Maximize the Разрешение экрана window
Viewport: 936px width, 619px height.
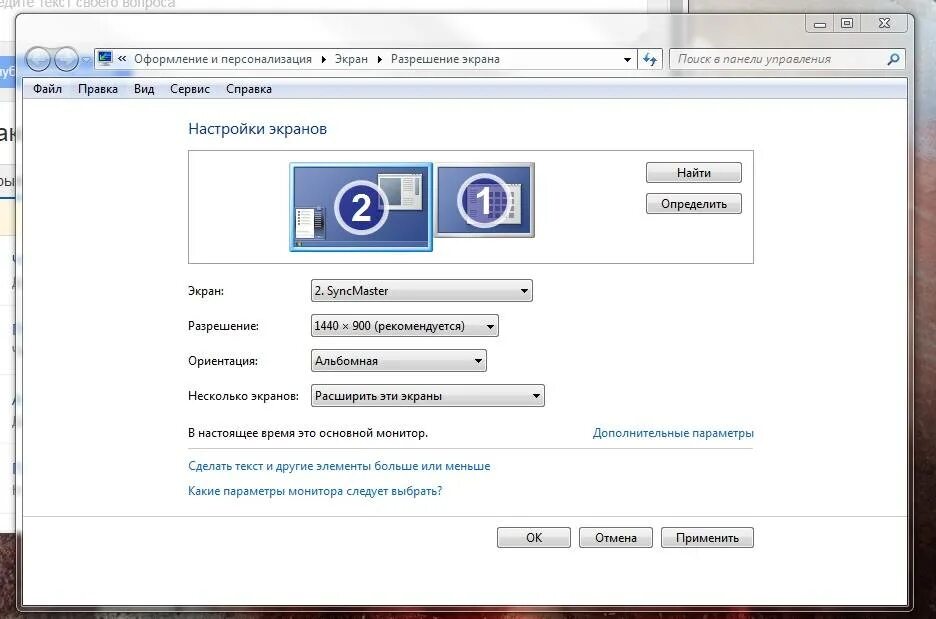tap(846, 24)
